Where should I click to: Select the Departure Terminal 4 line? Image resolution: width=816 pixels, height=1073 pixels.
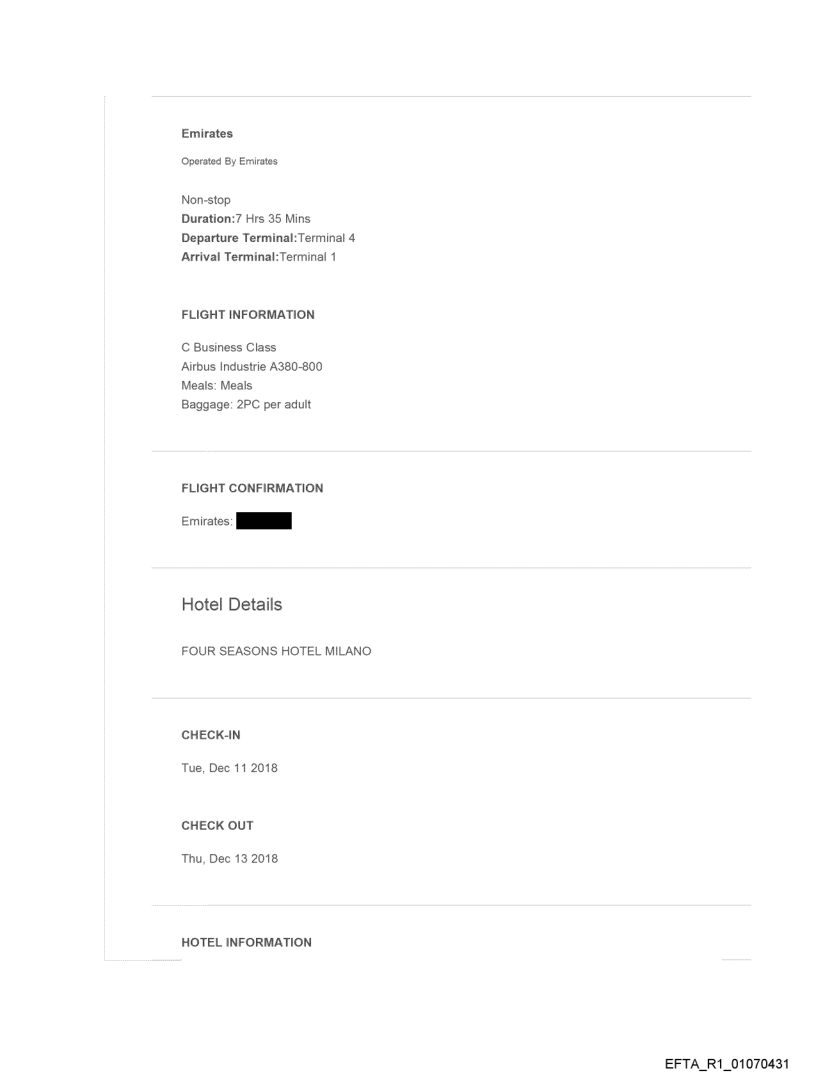pos(268,237)
